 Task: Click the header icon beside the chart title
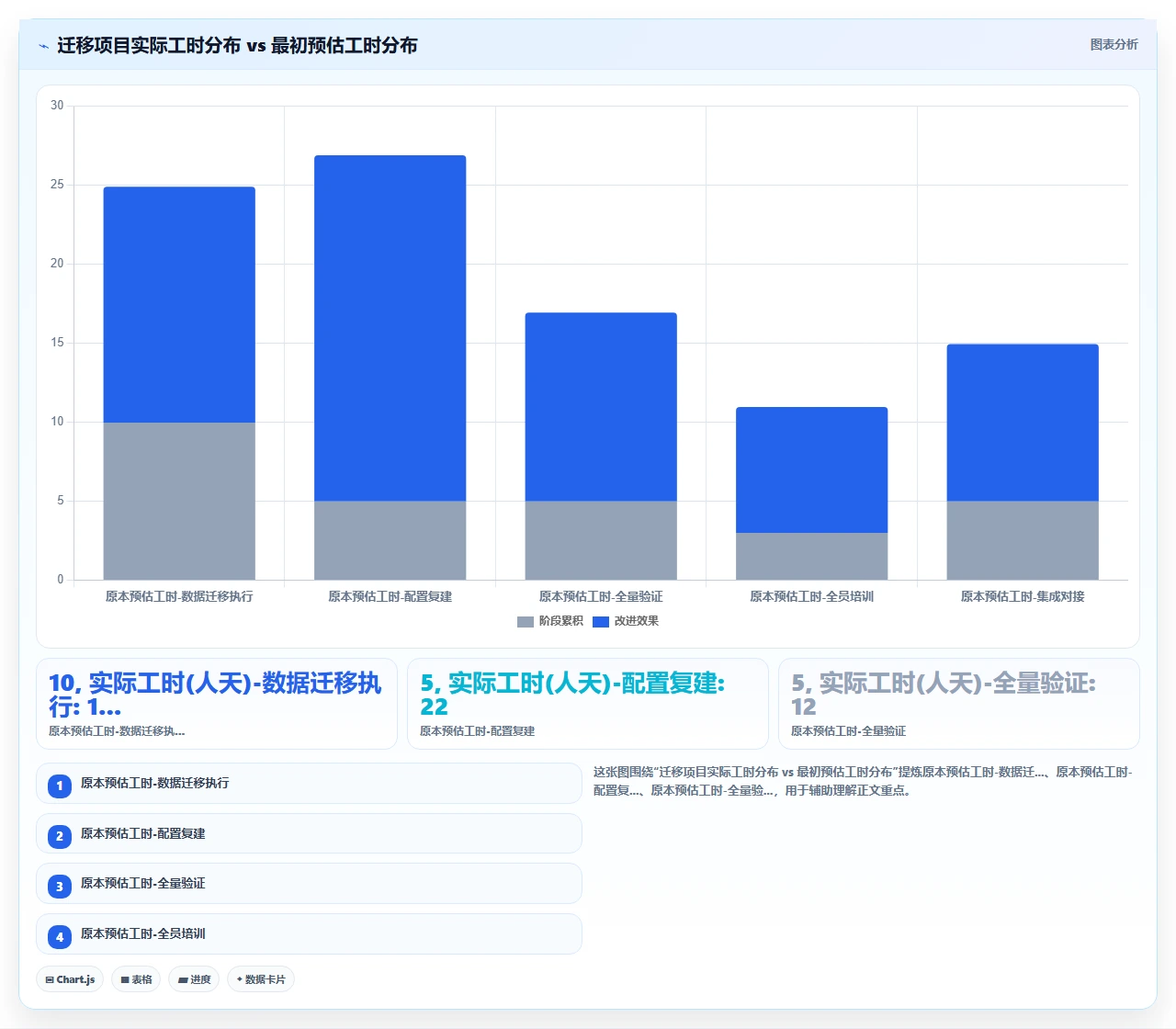(43, 45)
